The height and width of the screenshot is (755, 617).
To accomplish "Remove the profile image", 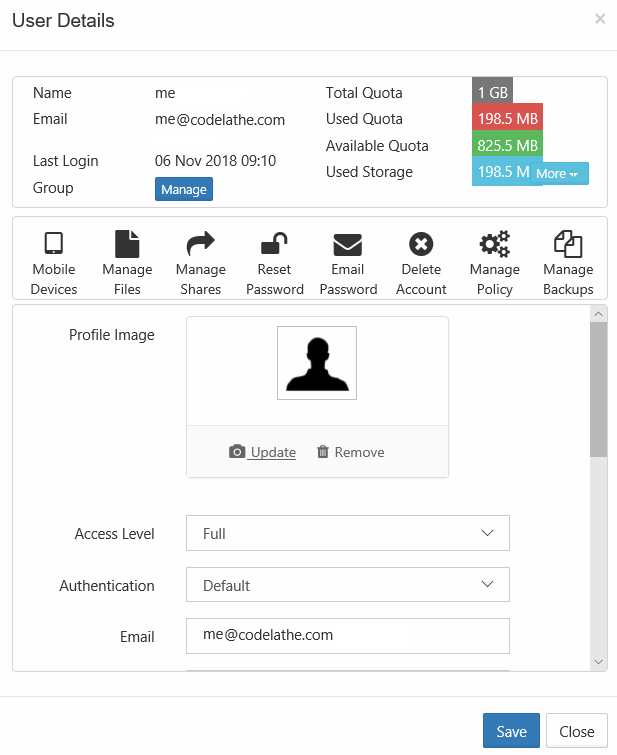I will coord(350,452).
